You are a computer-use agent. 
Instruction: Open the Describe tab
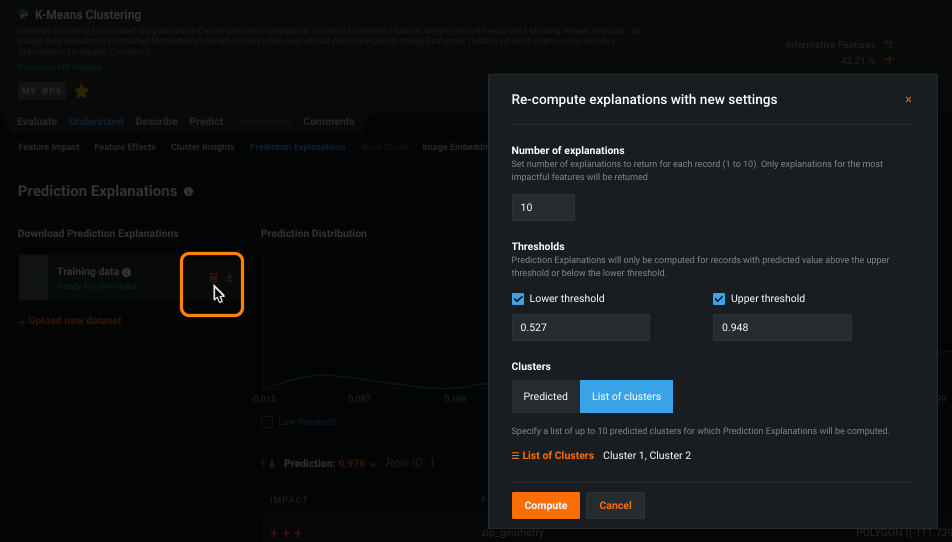click(x=156, y=121)
